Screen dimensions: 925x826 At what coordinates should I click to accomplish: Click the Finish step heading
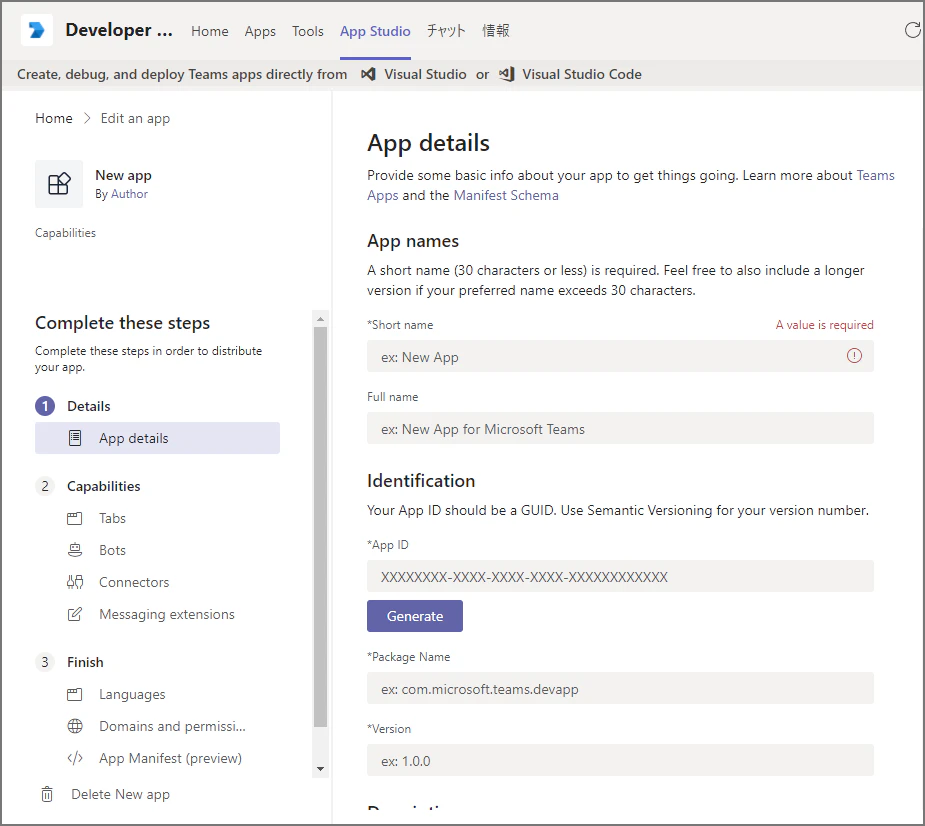(x=85, y=662)
